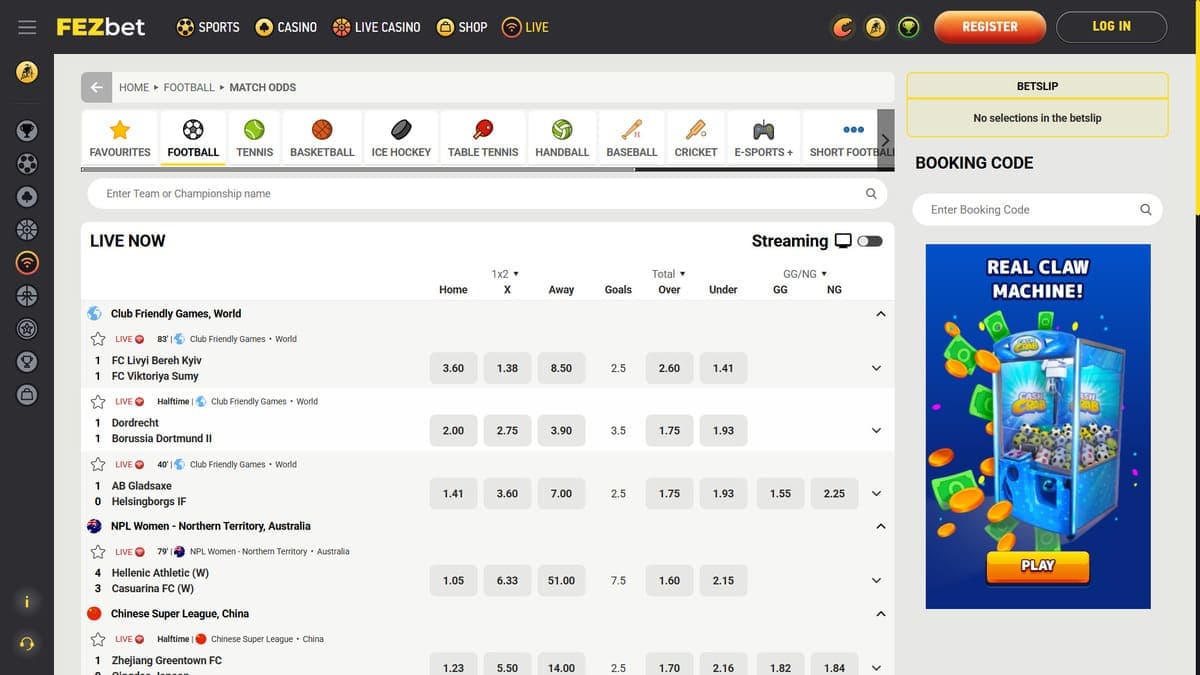Expand more markets for AB Gladsaxe match
1200x675 pixels.
(x=877, y=494)
